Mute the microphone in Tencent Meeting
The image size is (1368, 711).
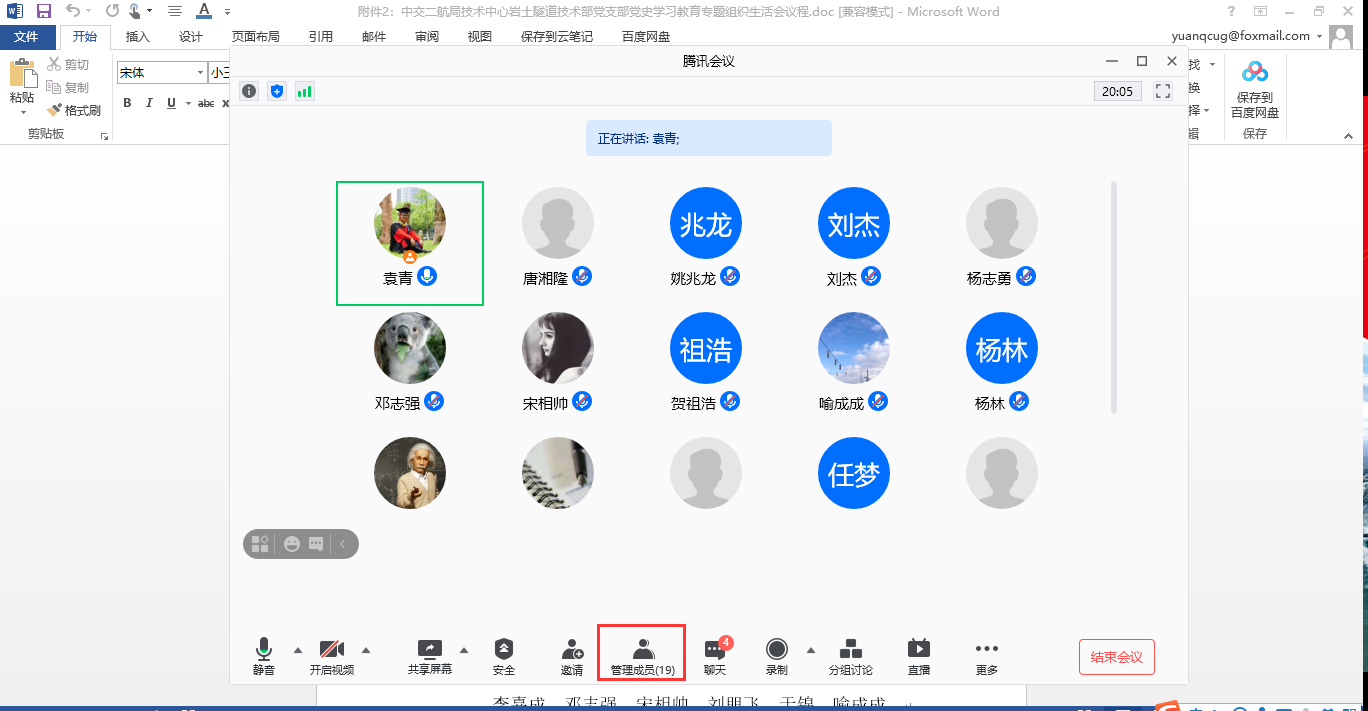point(264,656)
